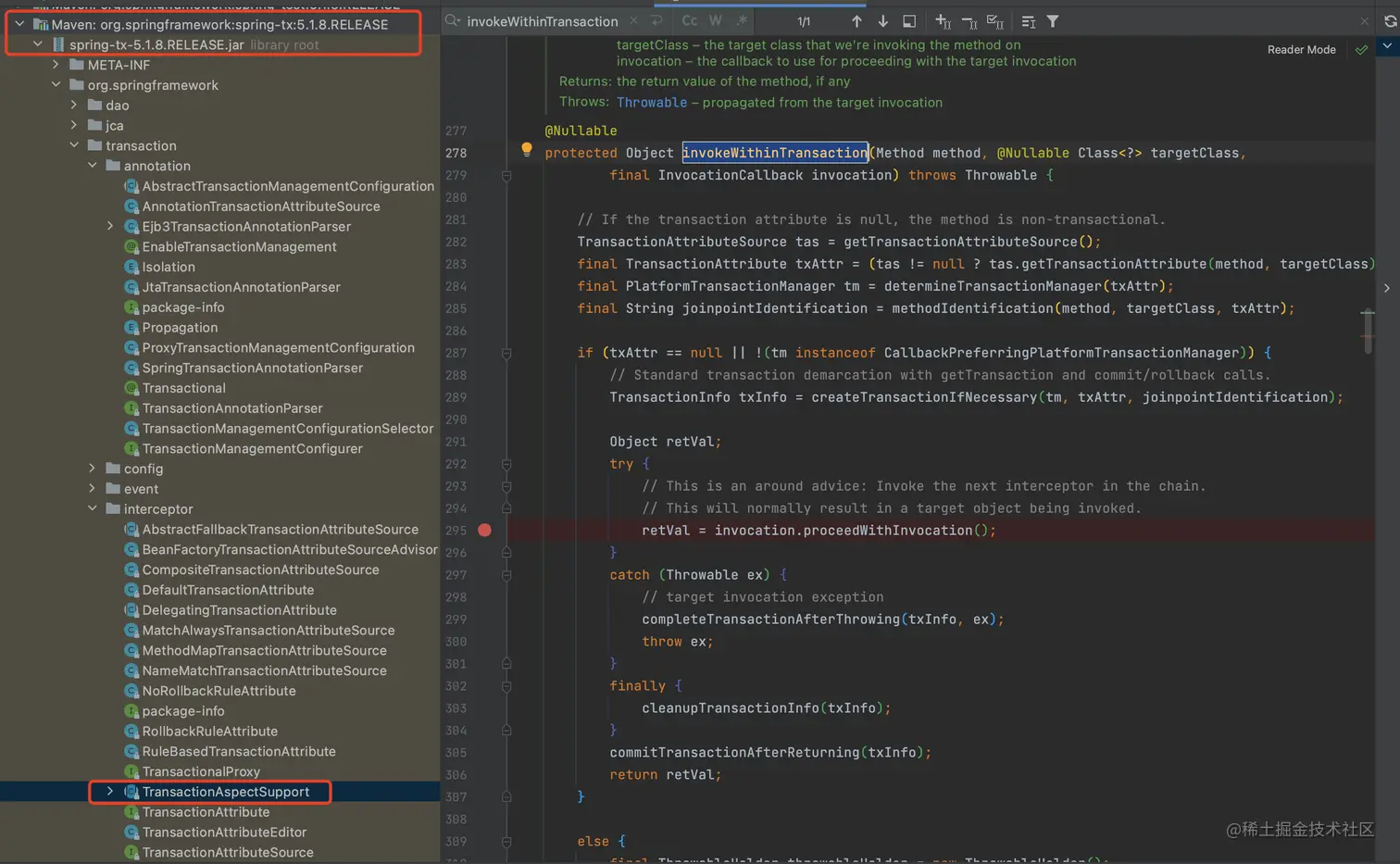Clear the invokeWithinTransaction search text
The image size is (1400, 864).
[x=633, y=20]
